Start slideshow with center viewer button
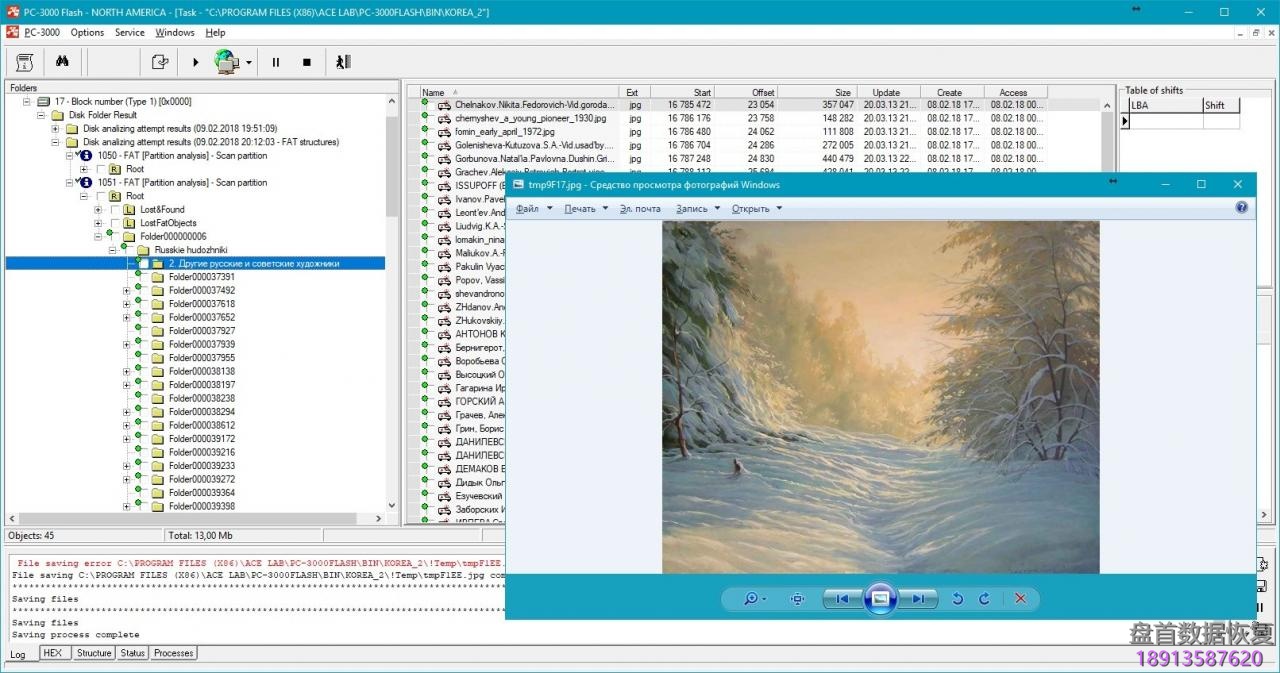Viewport: 1280px width, 673px height. [880, 599]
